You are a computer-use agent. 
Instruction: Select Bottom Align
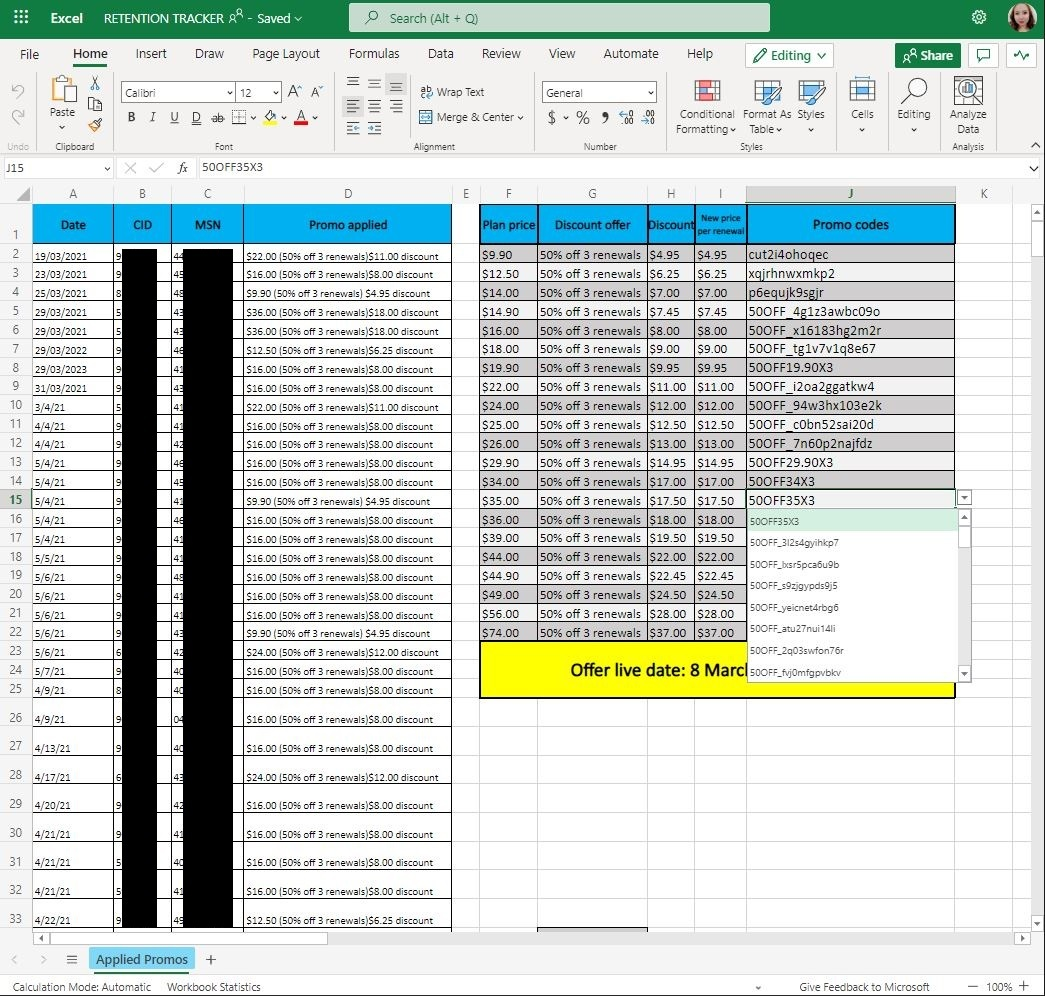point(396,85)
